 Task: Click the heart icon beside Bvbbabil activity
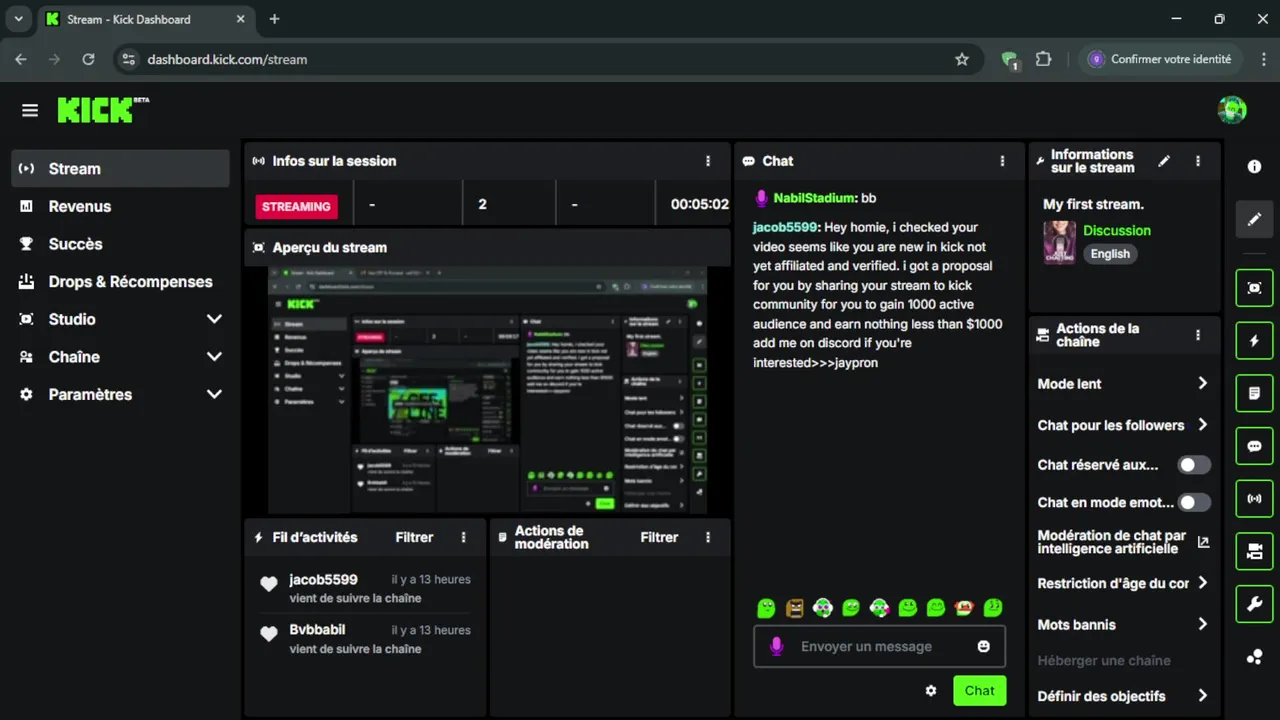(269, 634)
